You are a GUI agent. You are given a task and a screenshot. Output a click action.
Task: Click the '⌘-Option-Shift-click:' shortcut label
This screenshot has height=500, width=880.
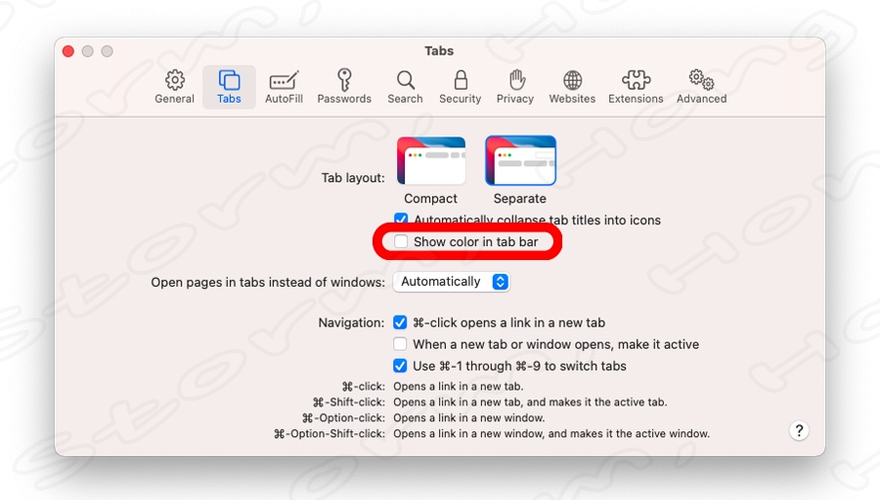tap(329, 434)
